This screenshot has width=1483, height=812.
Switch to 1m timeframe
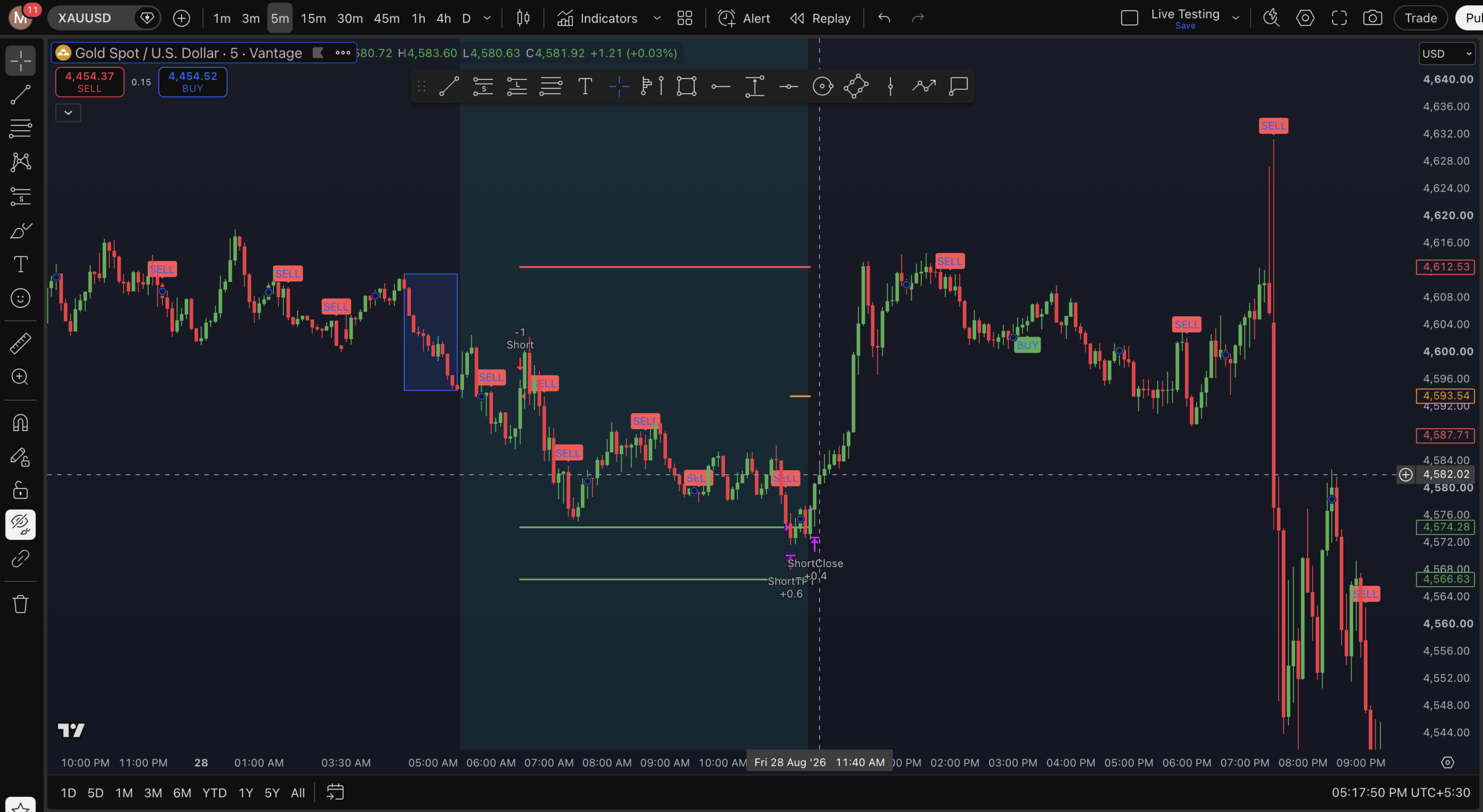[x=222, y=18]
